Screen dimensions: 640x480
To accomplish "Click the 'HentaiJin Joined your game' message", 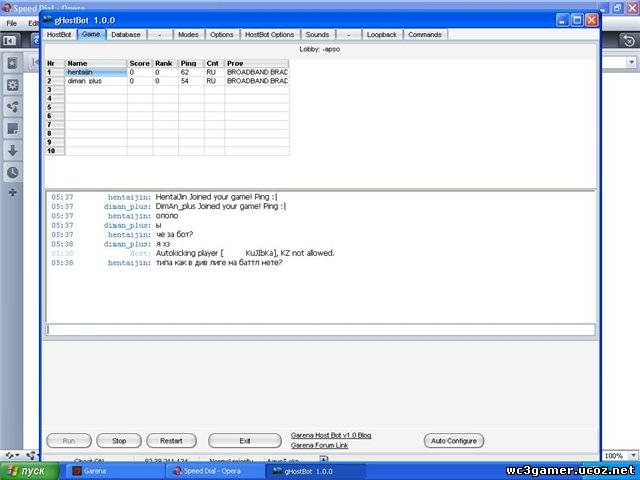I will coord(216,197).
